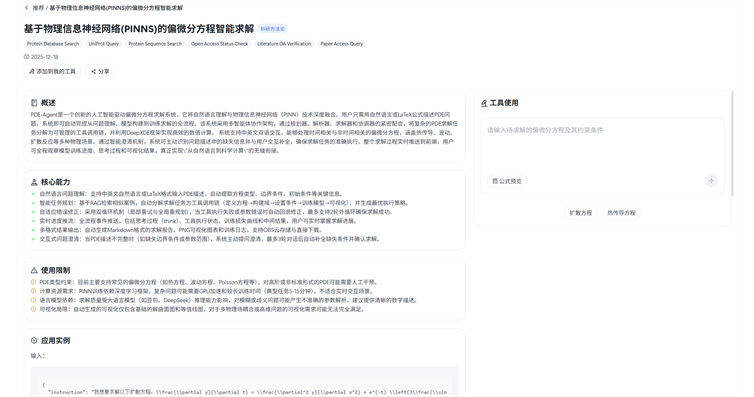
Task: Select the Protein Database Search tag
Action: tap(53, 44)
